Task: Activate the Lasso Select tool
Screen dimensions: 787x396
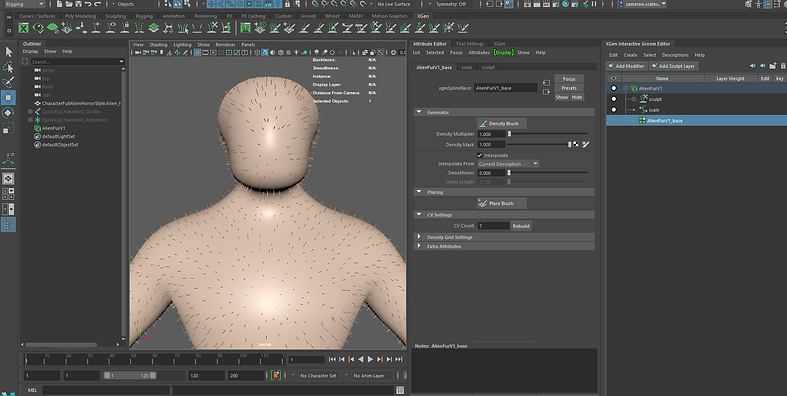Action: [9, 67]
